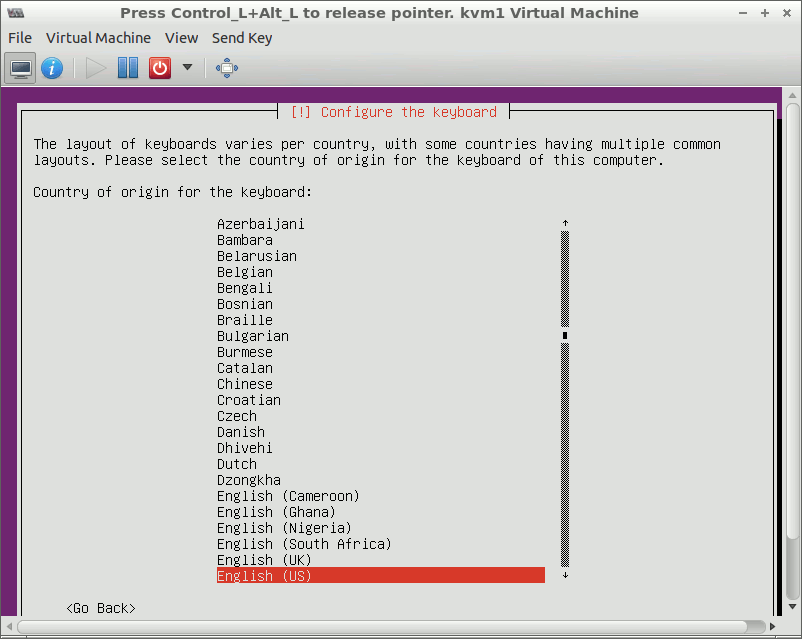Click the graphical console monitor icon
This screenshot has height=639, width=802.
(x=20, y=68)
